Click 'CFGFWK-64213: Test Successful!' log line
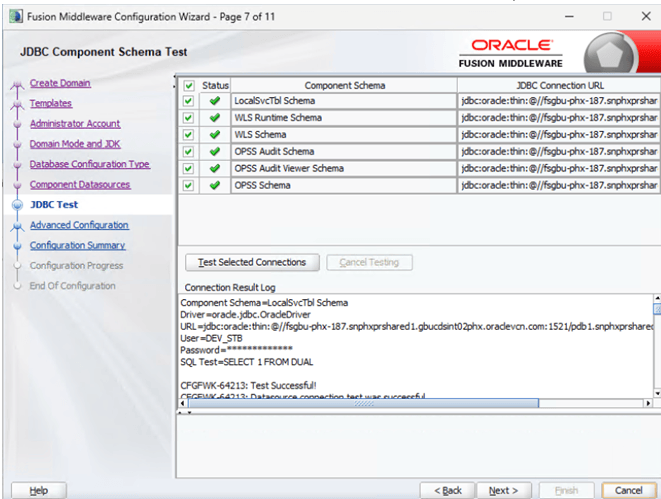This screenshot has height=499, width=661. (248, 386)
